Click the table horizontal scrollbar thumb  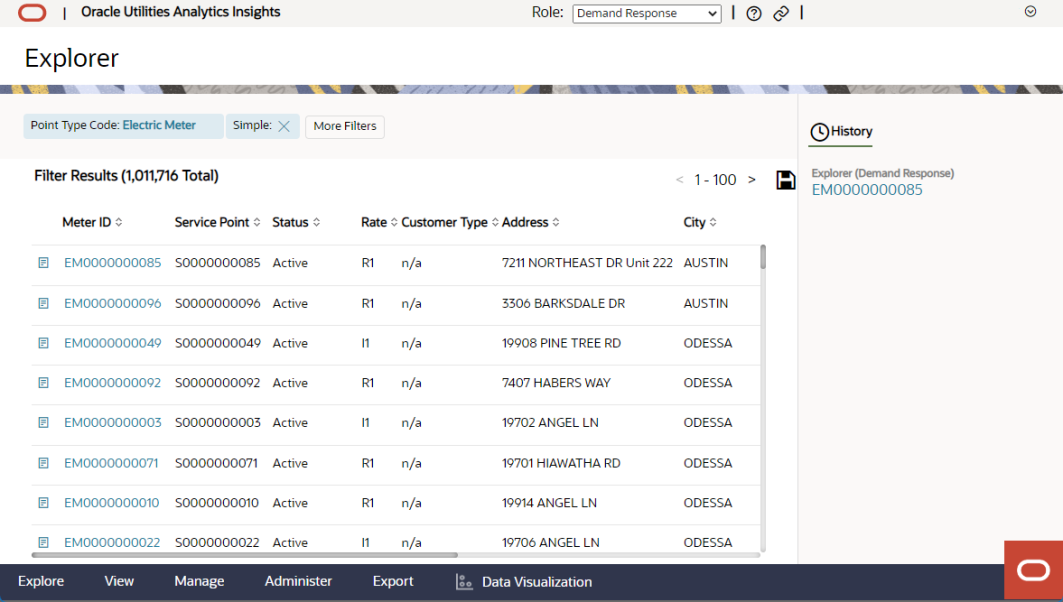point(245,555)
